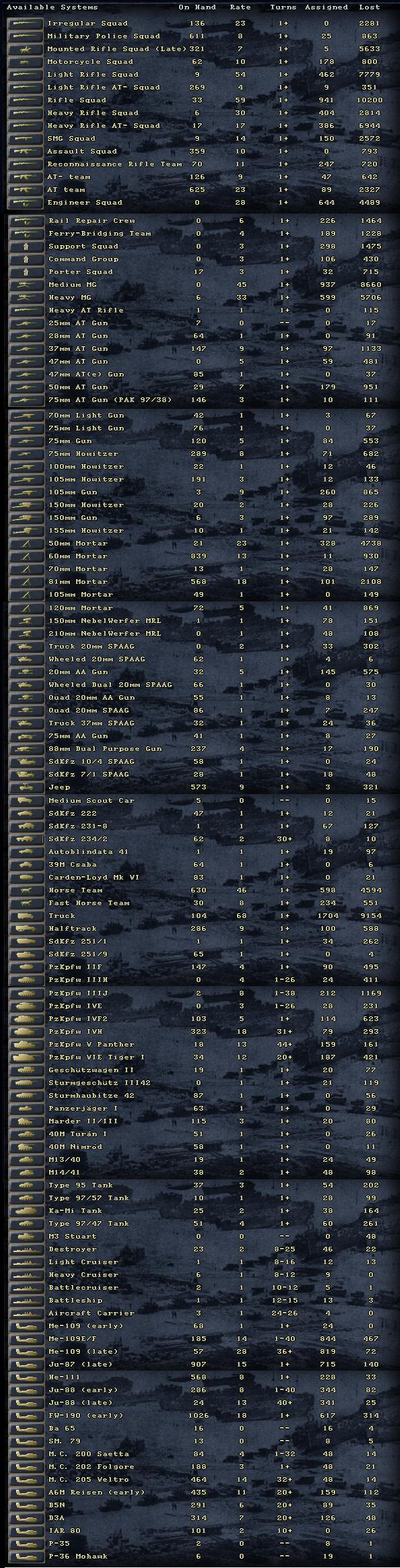Click the Sturmgeschütz III42 name
This screenshot has height=1568, width=400.
[100, 1083]
